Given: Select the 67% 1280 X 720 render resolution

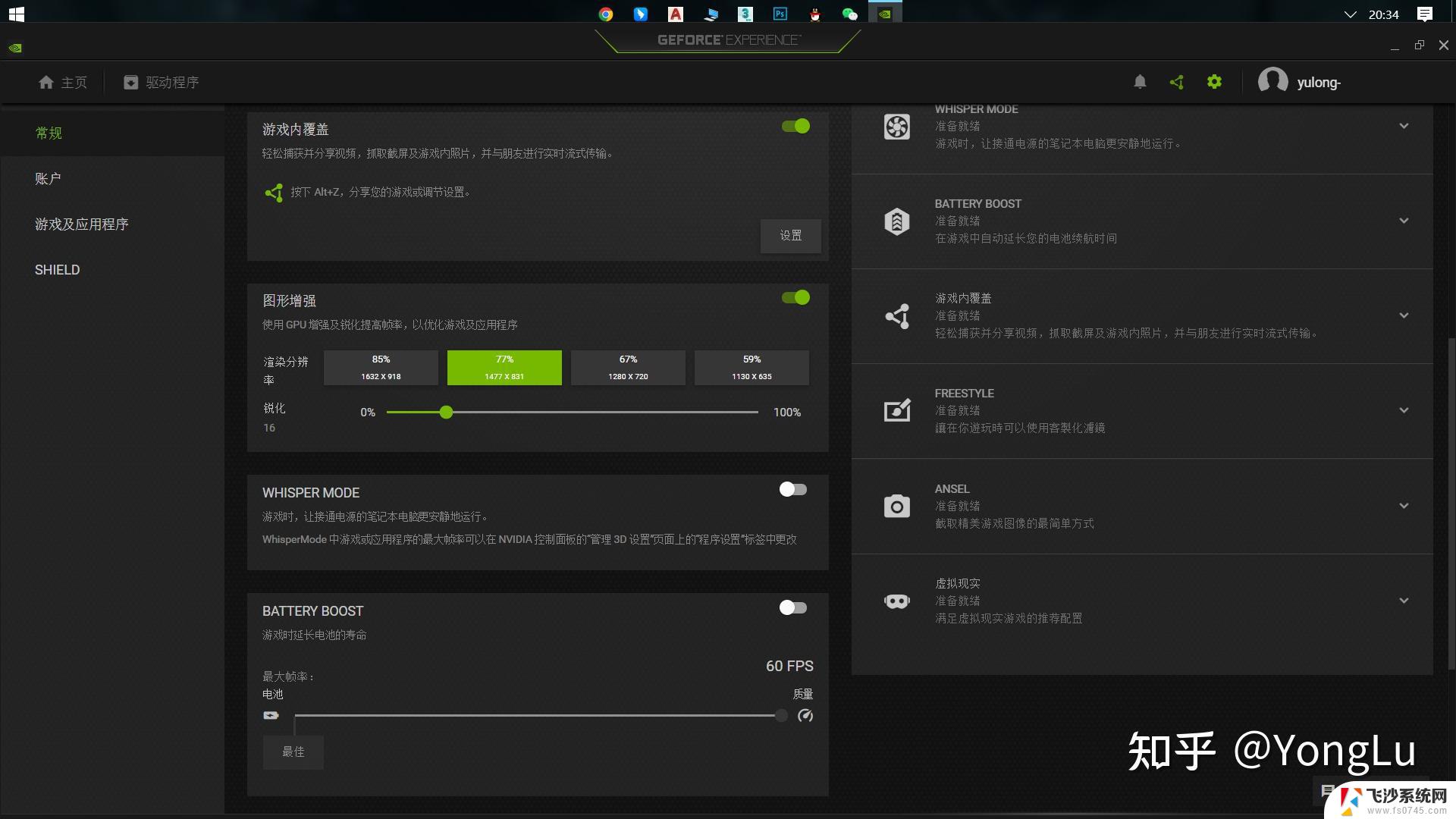Looking at the screenshot, I should [x=628, y=368].
